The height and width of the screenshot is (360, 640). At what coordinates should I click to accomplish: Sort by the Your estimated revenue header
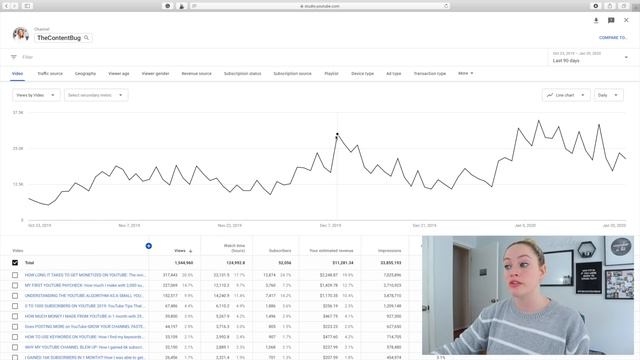pyautogui.click(x=331, y=251)
